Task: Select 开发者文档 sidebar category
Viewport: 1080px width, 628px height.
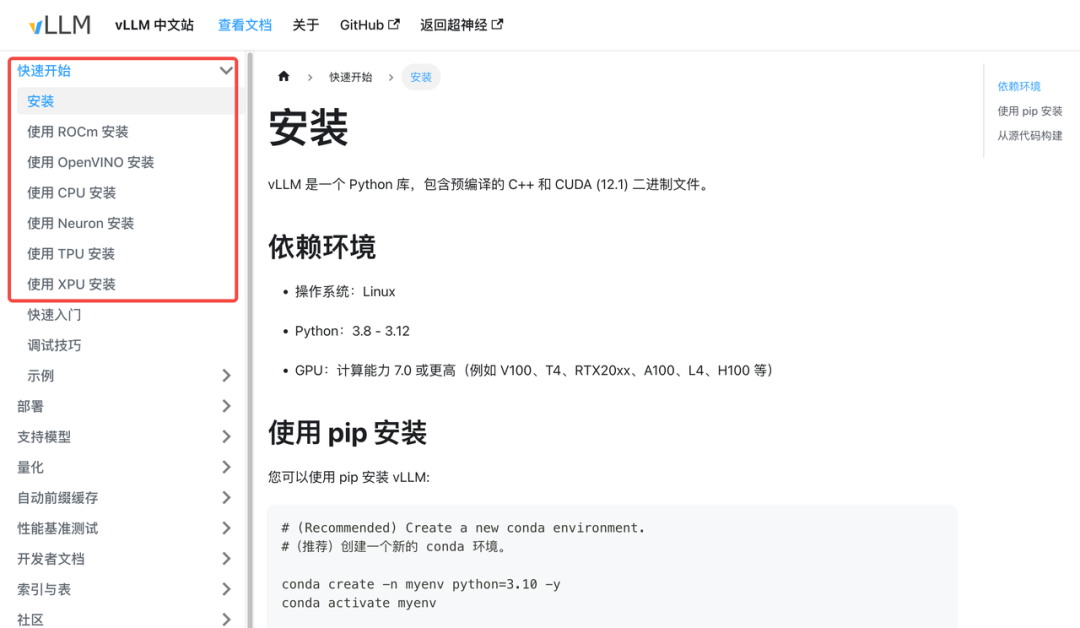Action: pos(51,558)
